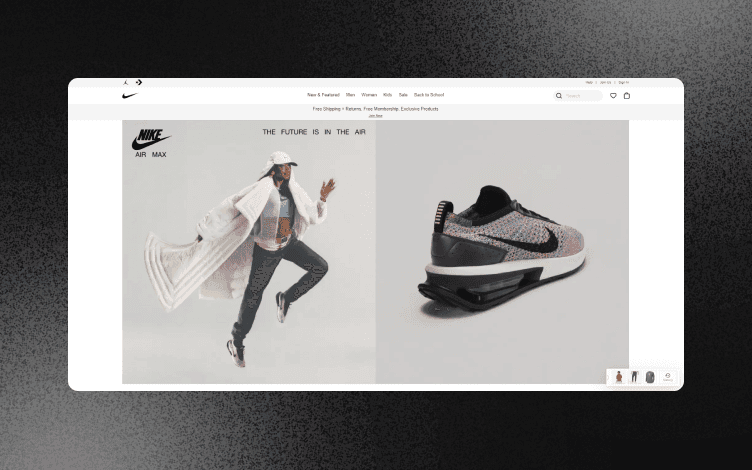This screenshot has width=752, height=470.
Task: Click the Join Us link
Action: tap(605, 82)
